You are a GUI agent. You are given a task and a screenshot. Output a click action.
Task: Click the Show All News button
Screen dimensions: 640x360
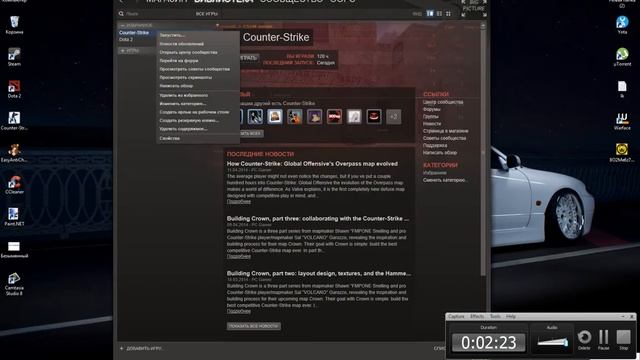253,326
